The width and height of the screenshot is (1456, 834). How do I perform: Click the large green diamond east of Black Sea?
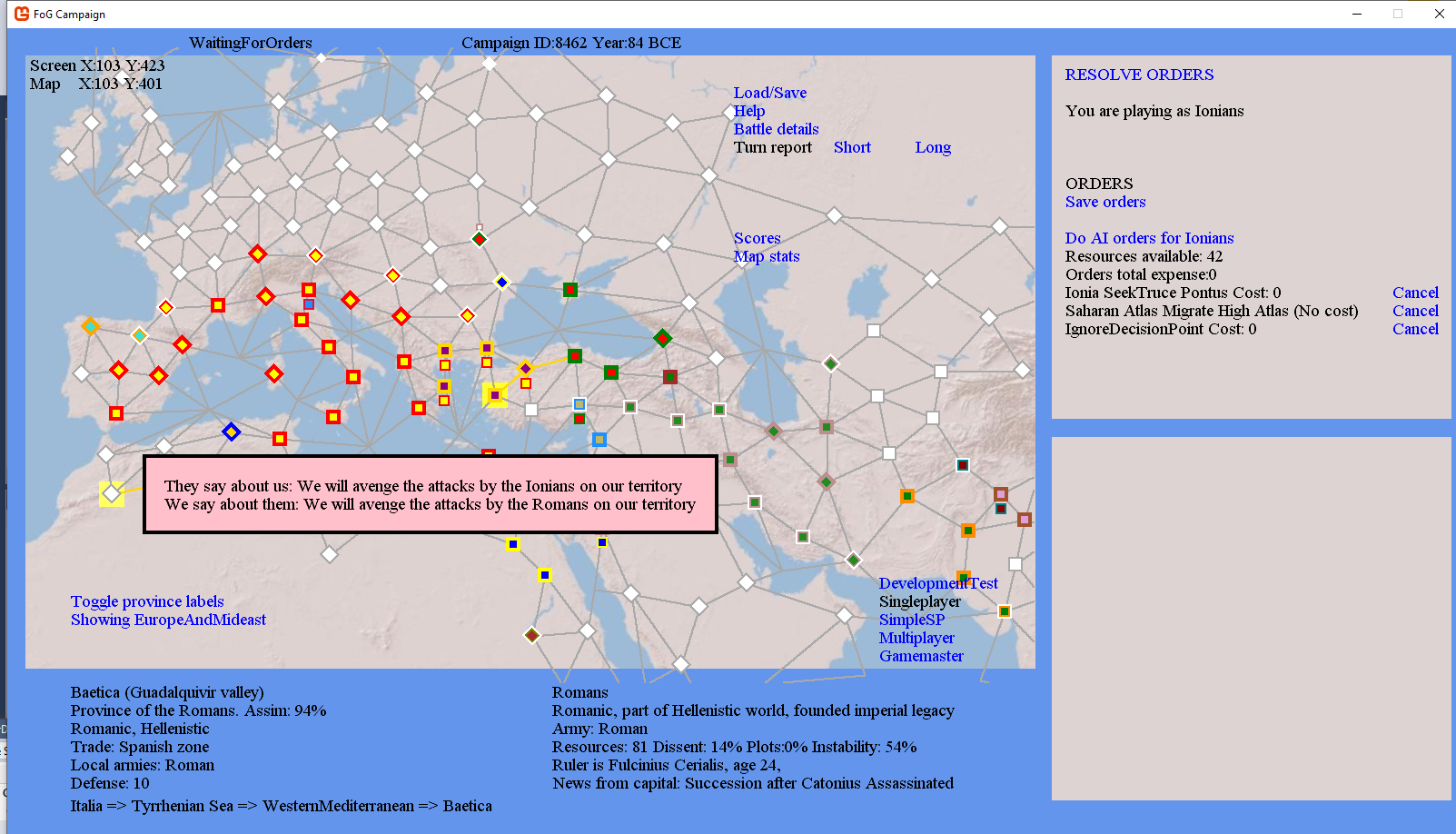(663, 338)
